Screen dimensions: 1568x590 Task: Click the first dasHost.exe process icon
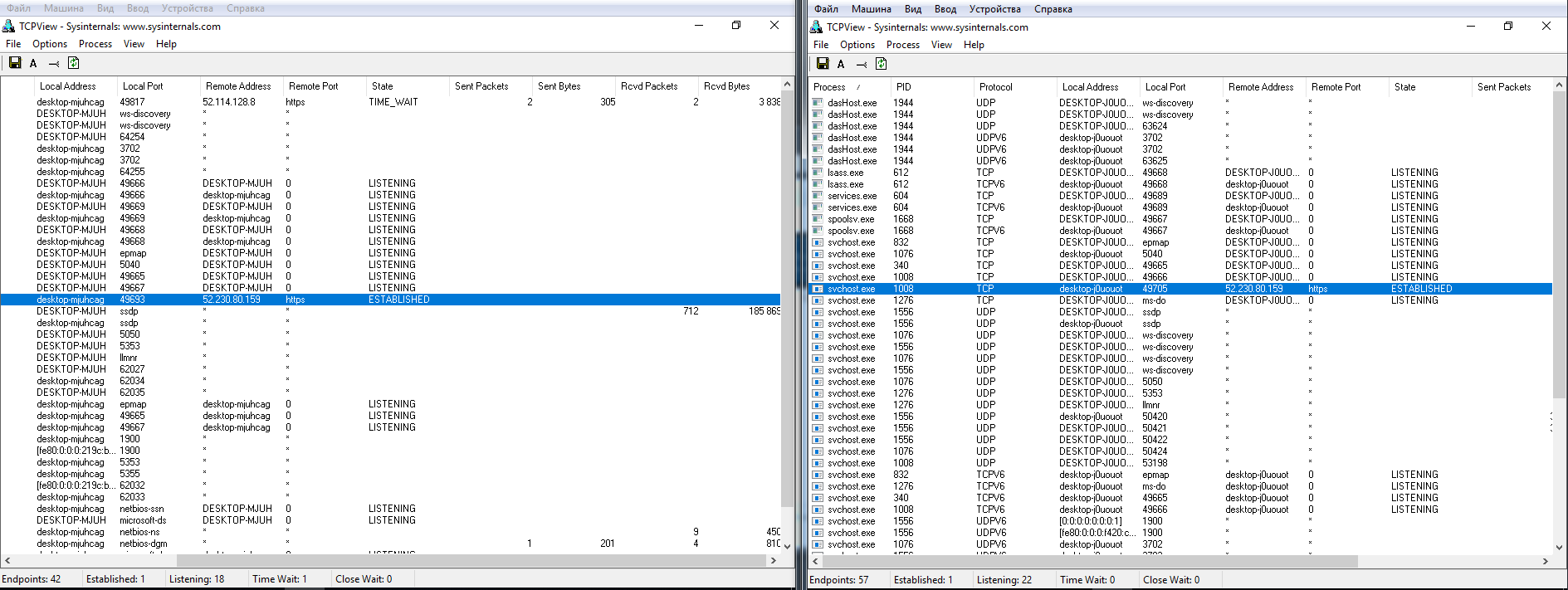818,103
